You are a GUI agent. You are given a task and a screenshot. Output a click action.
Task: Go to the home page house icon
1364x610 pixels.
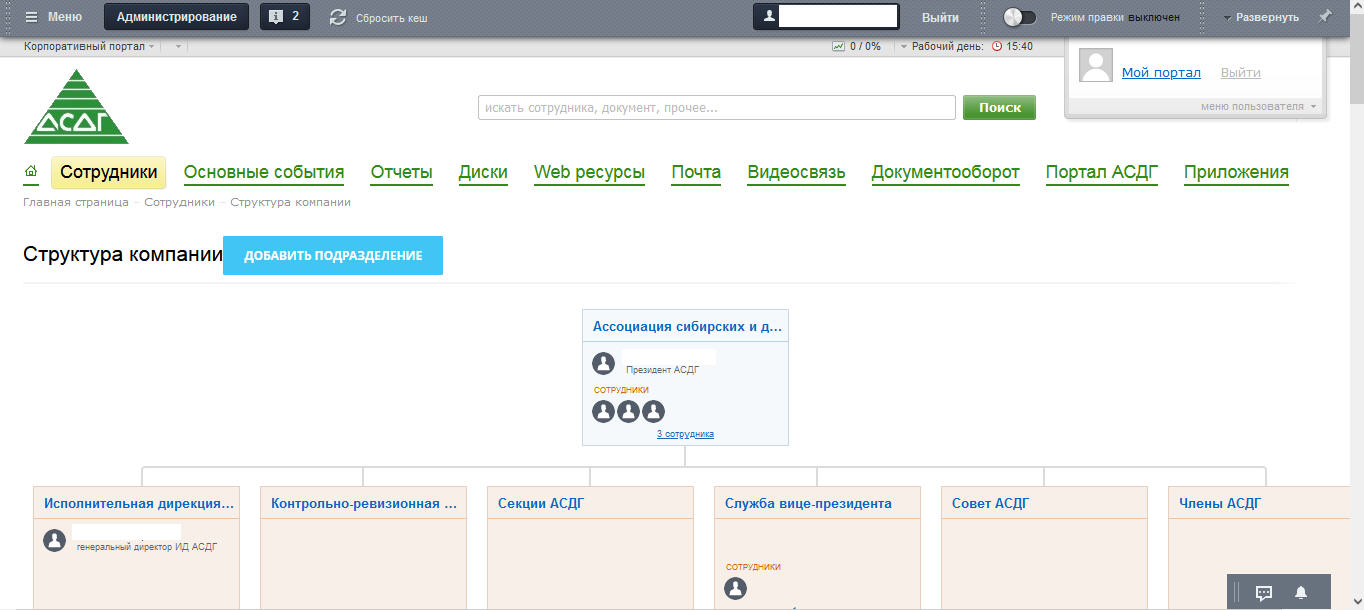pos(31,172)
